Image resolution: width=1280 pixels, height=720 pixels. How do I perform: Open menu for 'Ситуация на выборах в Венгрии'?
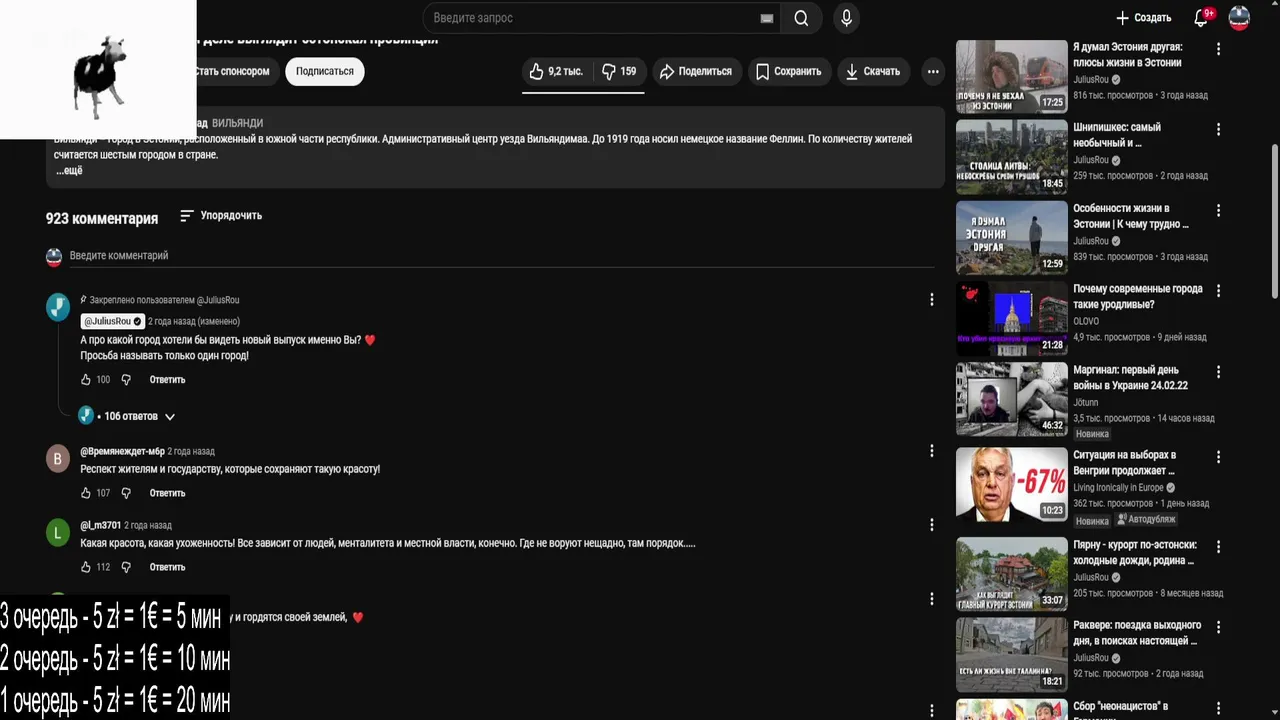coord(1218,456)
